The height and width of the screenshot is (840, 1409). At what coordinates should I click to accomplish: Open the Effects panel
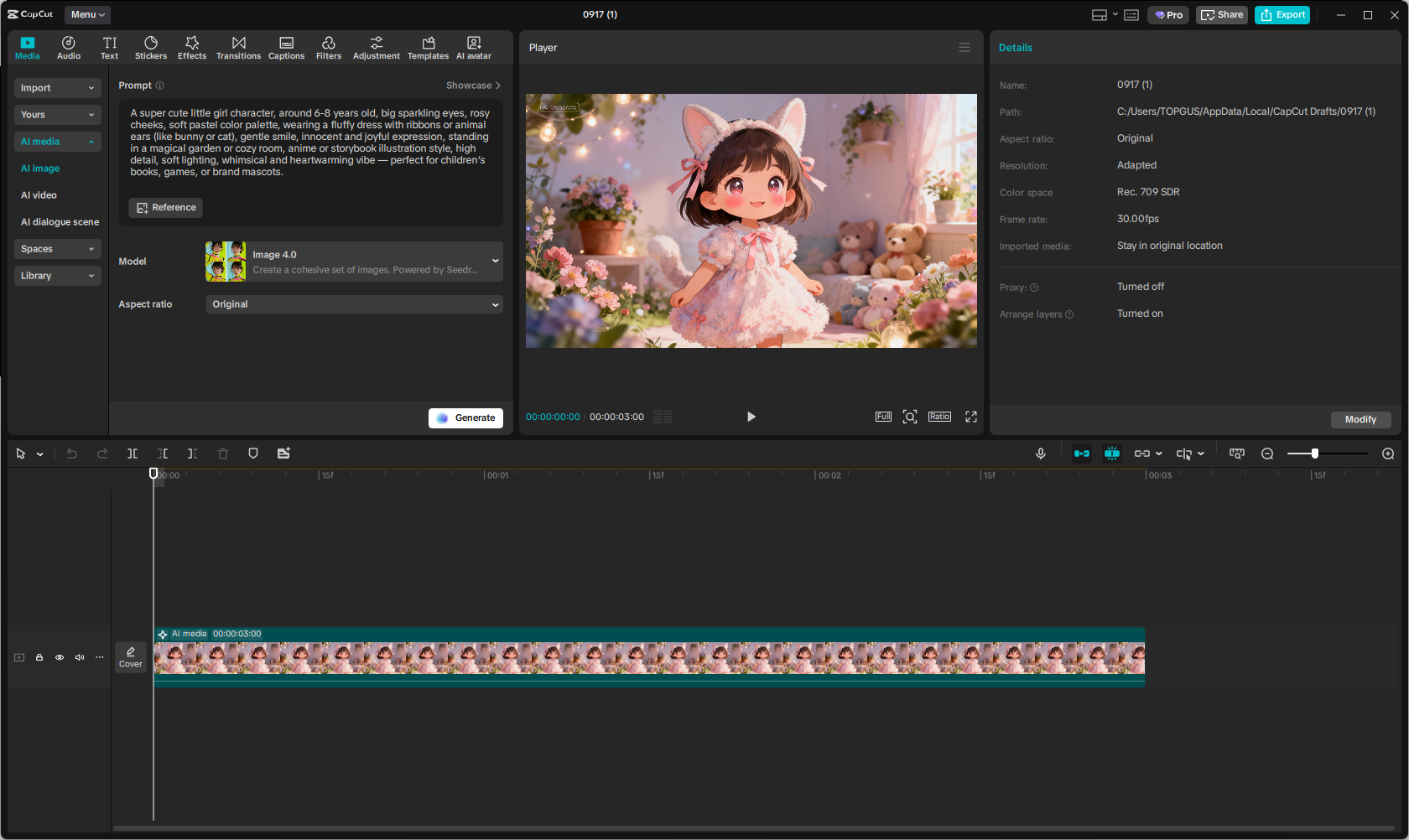pos(191,48)
